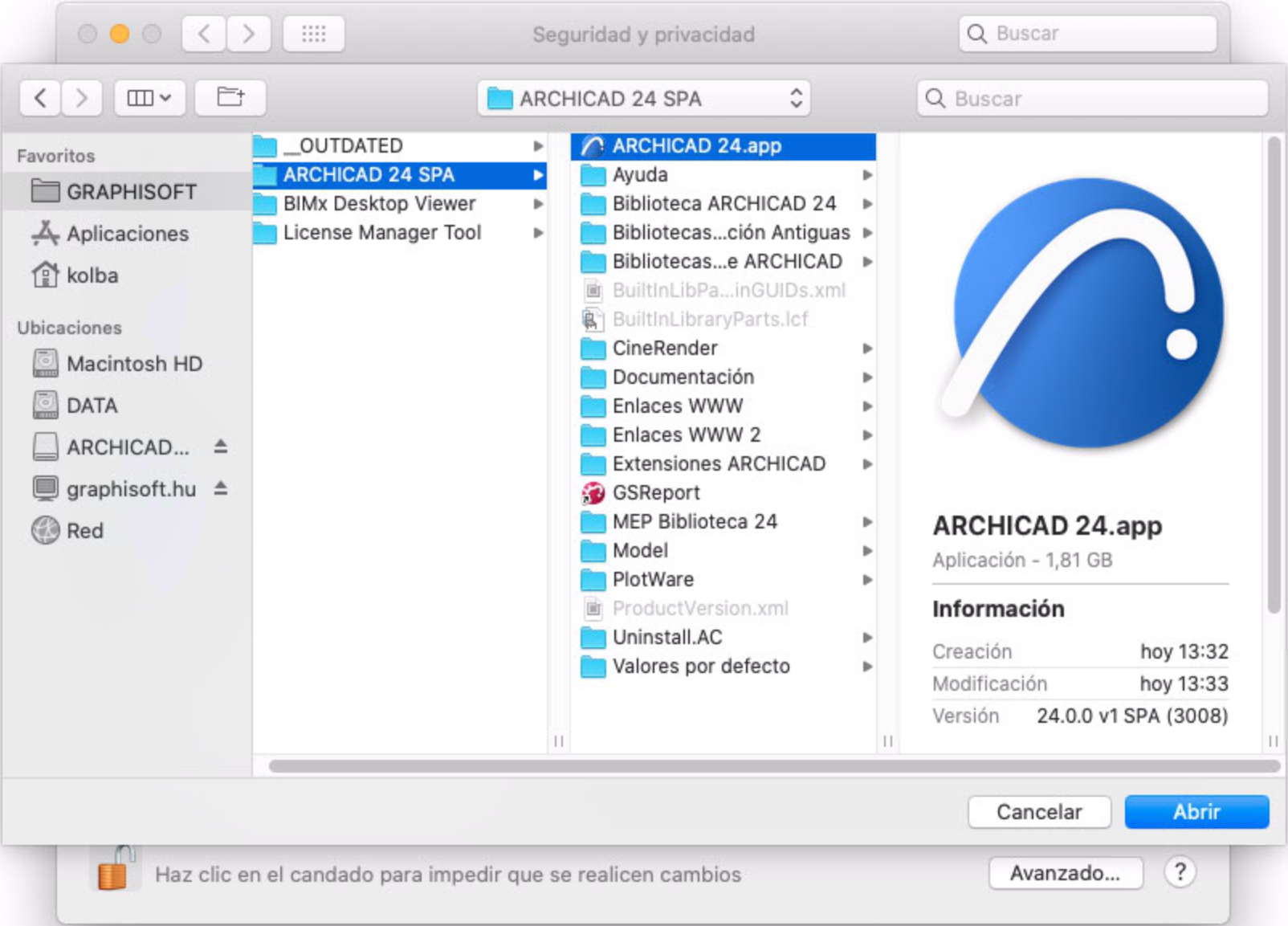Viewport: 1288px width, 926px height.
Task: Select the Red network location
Action: [x=86, y=530]
